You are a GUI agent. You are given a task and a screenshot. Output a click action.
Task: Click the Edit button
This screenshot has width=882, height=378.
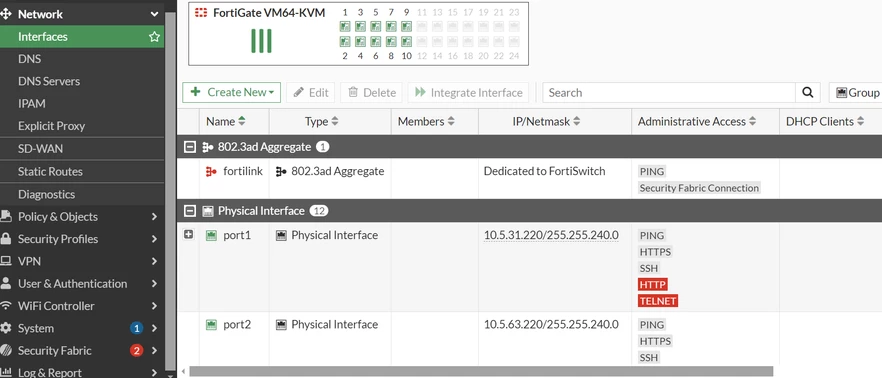310,92
